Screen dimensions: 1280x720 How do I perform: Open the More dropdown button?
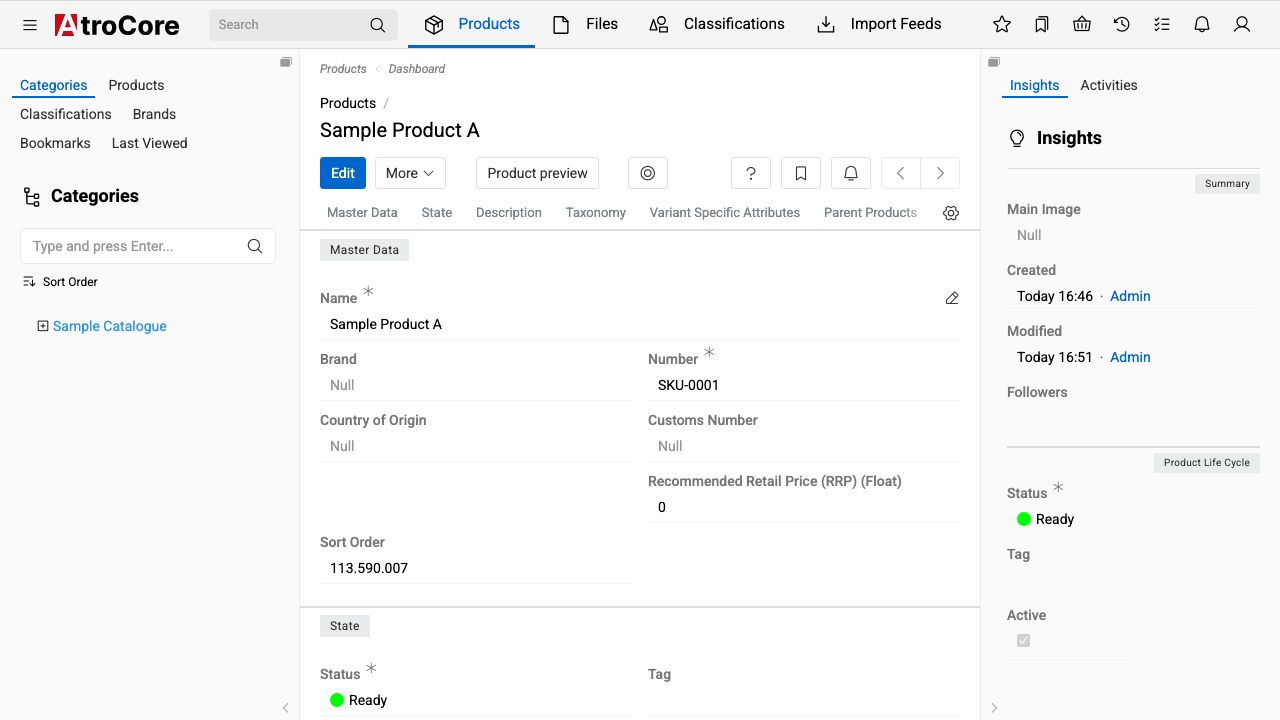coord(410,173)
